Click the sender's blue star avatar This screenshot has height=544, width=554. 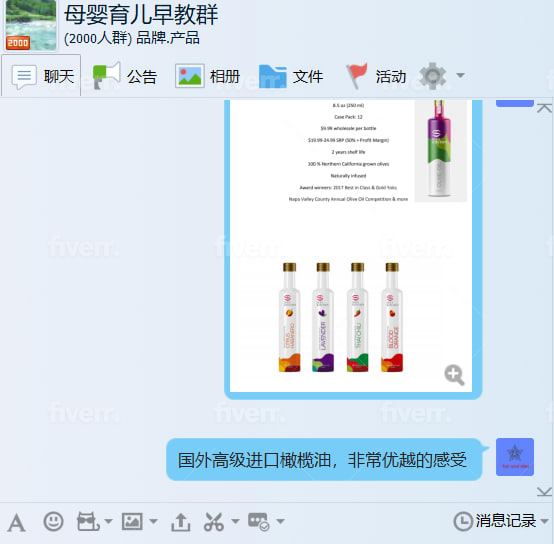pyautogui.click(x=515, y=457)
